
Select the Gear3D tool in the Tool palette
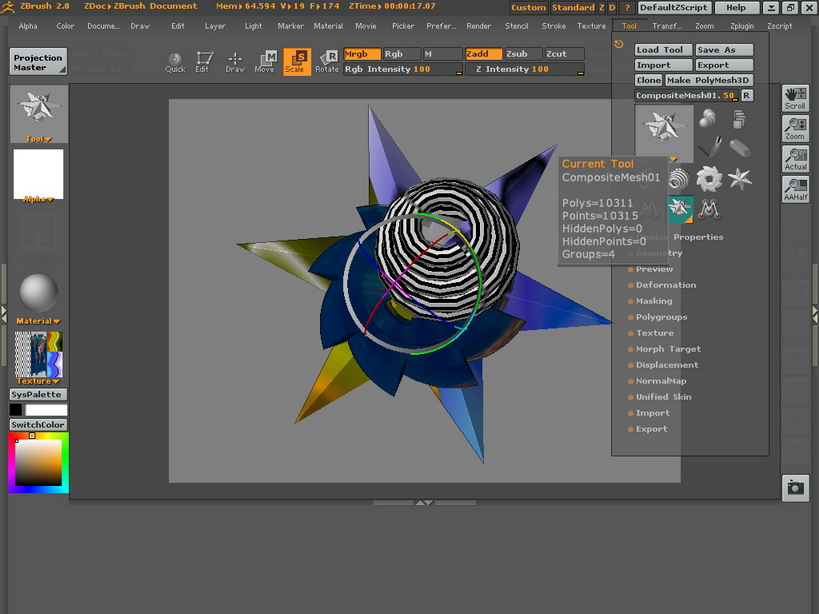tap(709, 178)
